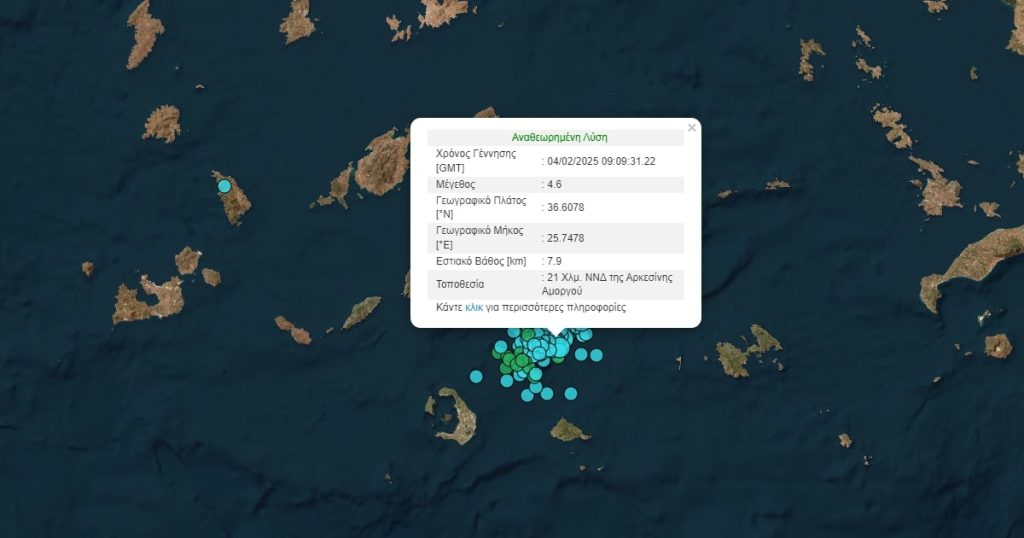The height and width of the screenshot is (538, 1024).
Task: Click the rightmost cyan marker east of the cluster
Action: (x=596, y=355)
